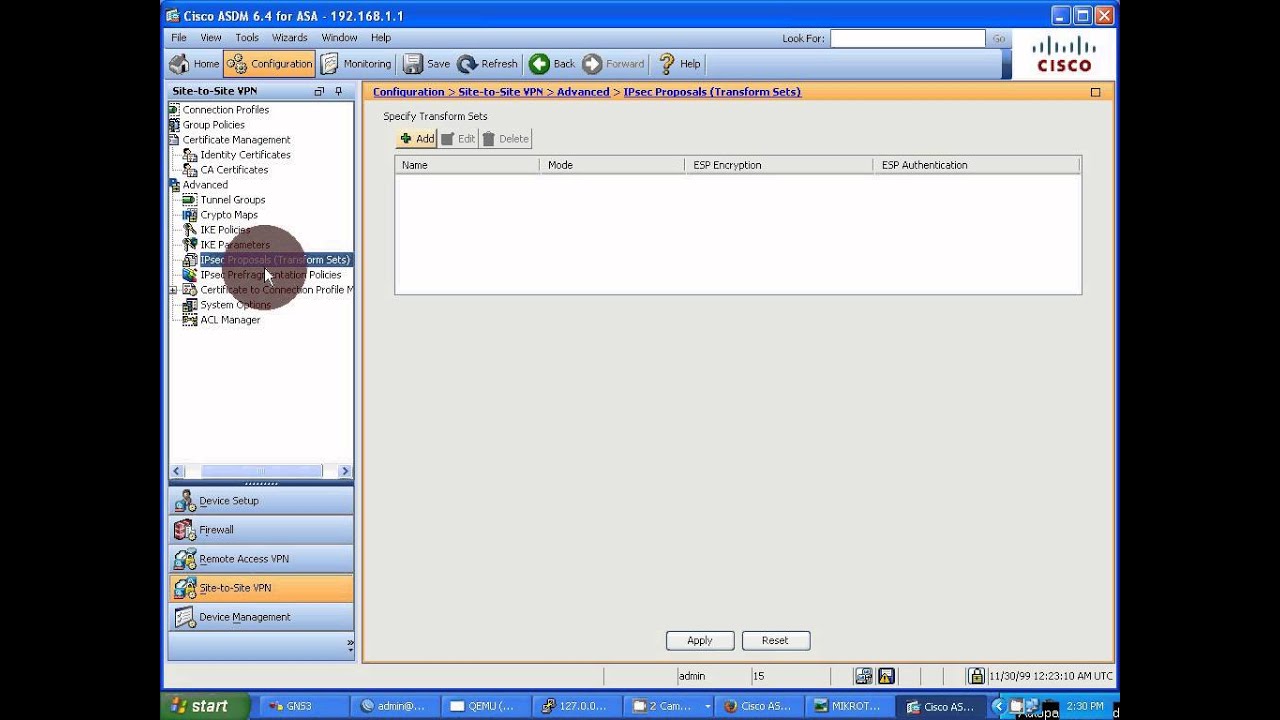Click the Advanced breadcrumb link
The height and width of the screenshot is (720, 1280).
(x=583, y=92)
